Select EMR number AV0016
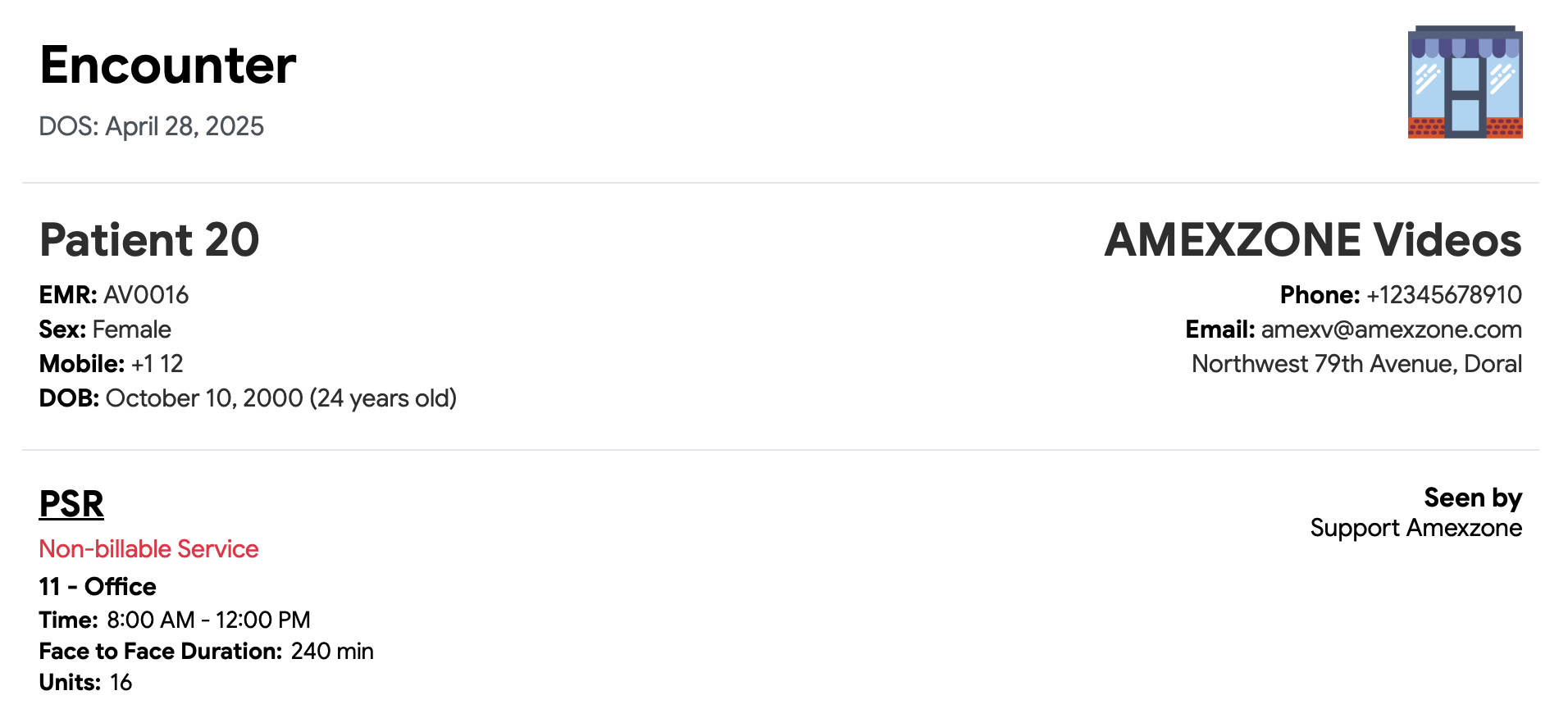Viewport: 1568px width, 718px height. pyautogui.click(x=146, y=295)
